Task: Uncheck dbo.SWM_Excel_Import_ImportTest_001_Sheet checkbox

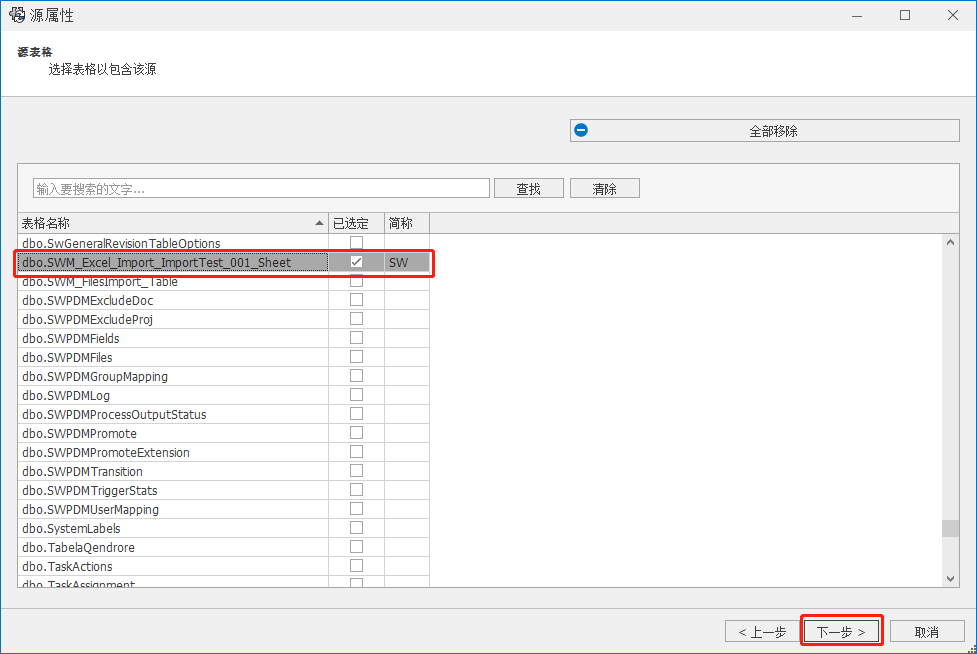Action: point(356,262)
